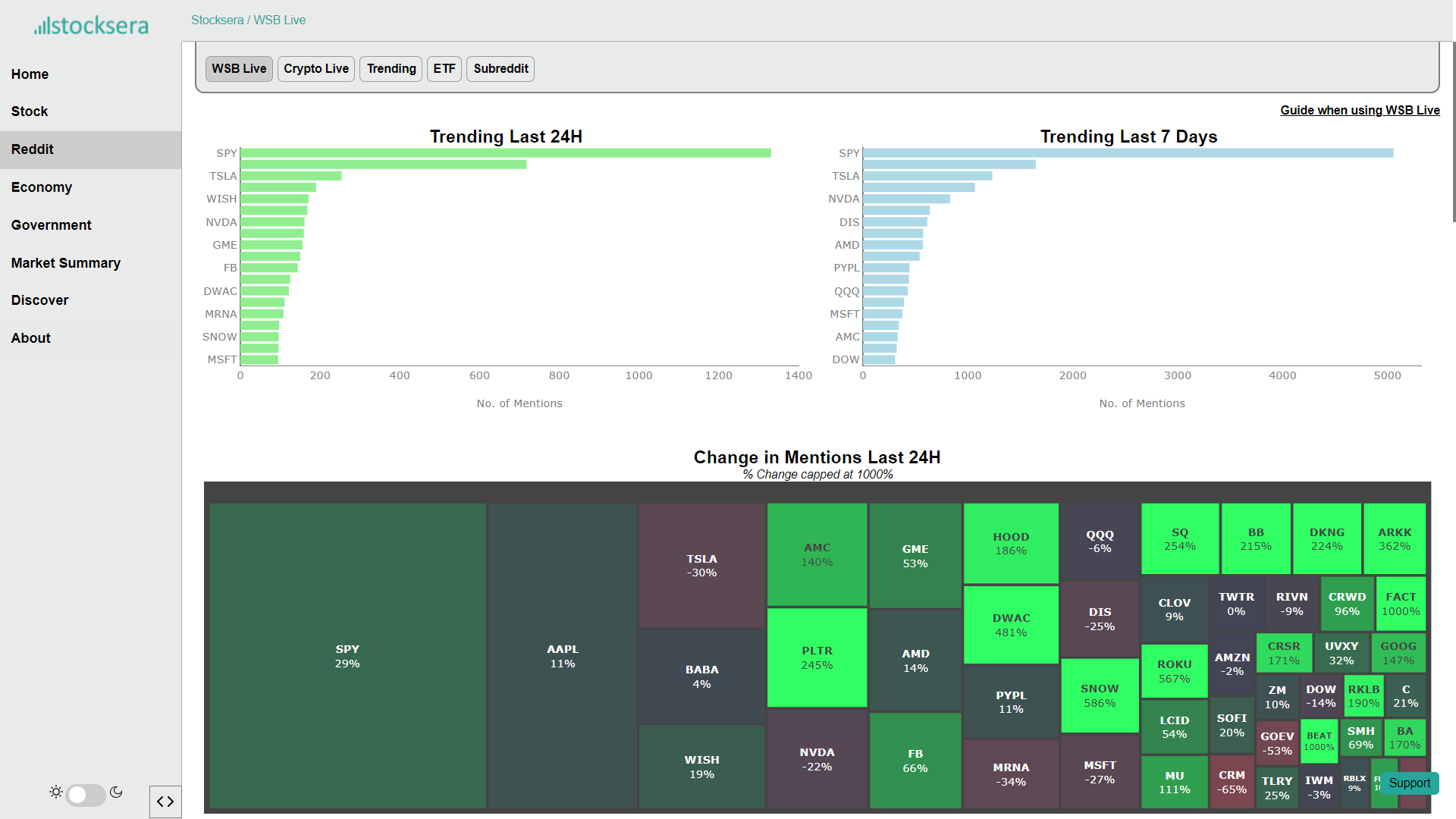Expand the Economy sidebar section

click(x=42, y=187)
